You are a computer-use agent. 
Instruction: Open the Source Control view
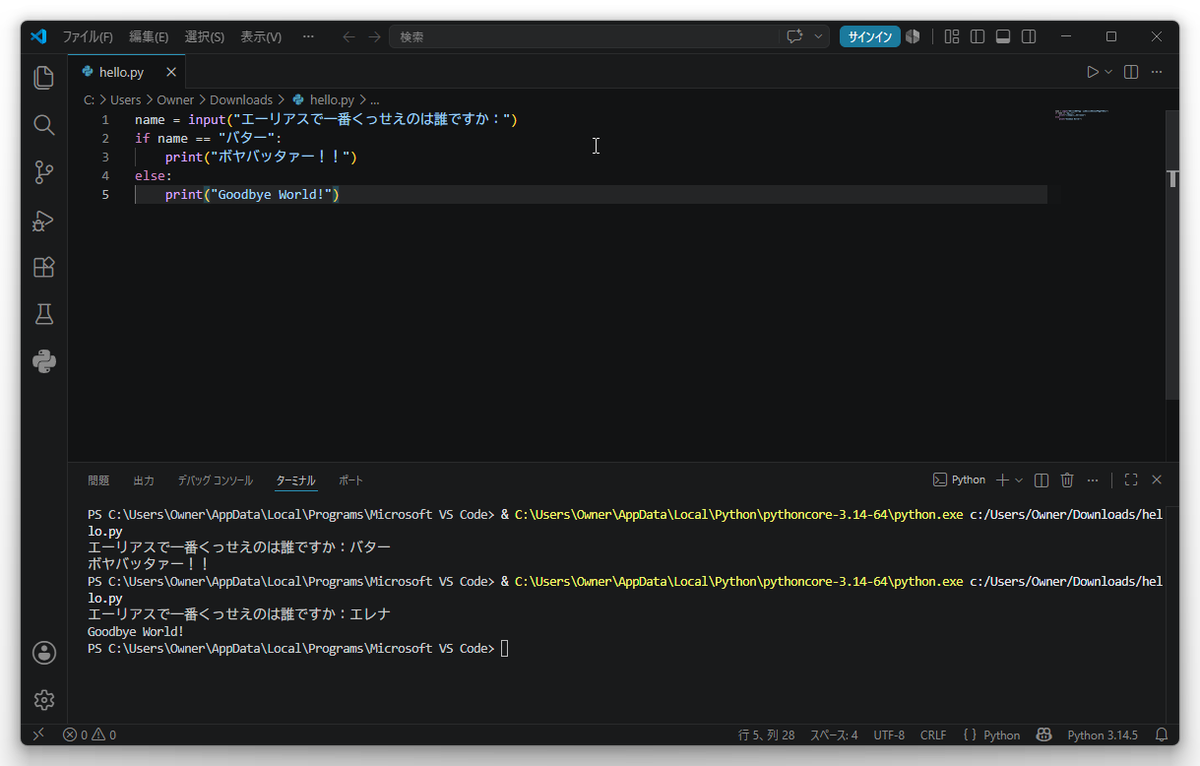point(44,172)
